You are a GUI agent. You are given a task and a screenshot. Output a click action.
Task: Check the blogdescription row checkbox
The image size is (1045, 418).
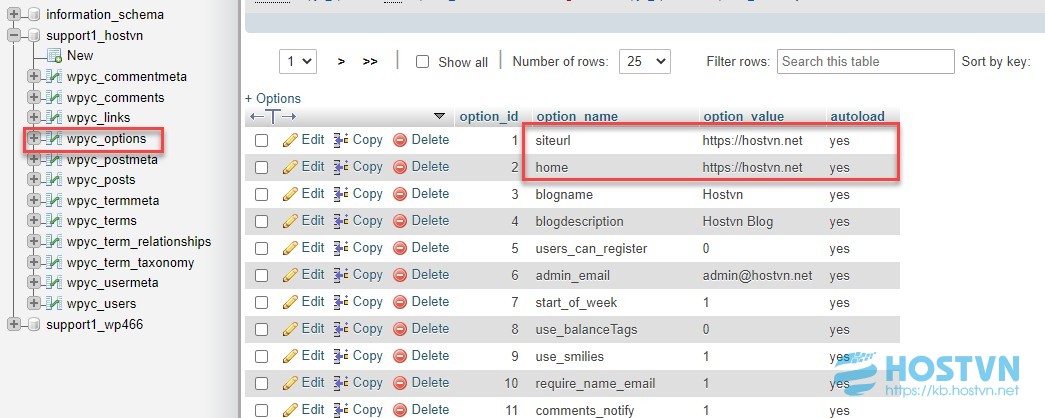coord(261,221)
